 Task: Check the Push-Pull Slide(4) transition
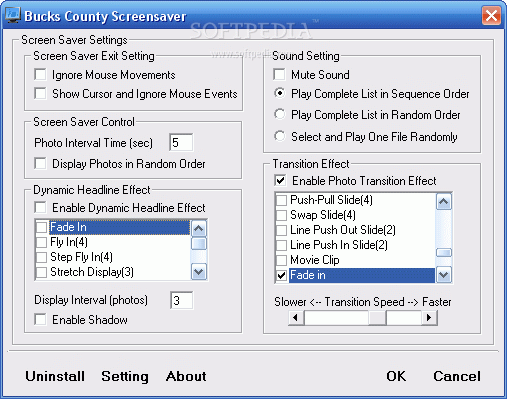[282, 200]
